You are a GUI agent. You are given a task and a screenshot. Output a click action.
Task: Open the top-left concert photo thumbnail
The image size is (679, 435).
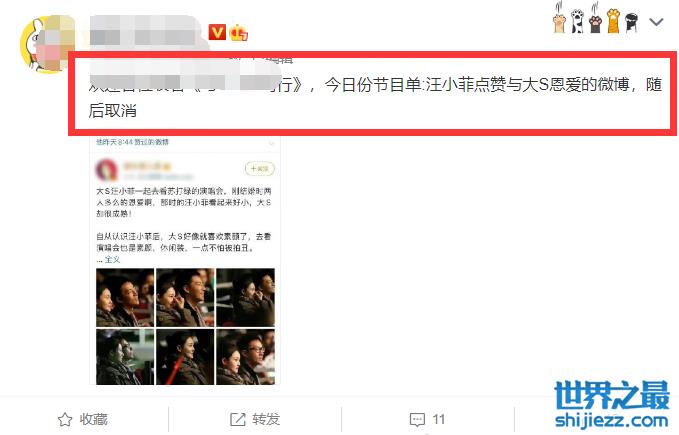point(125,297)
